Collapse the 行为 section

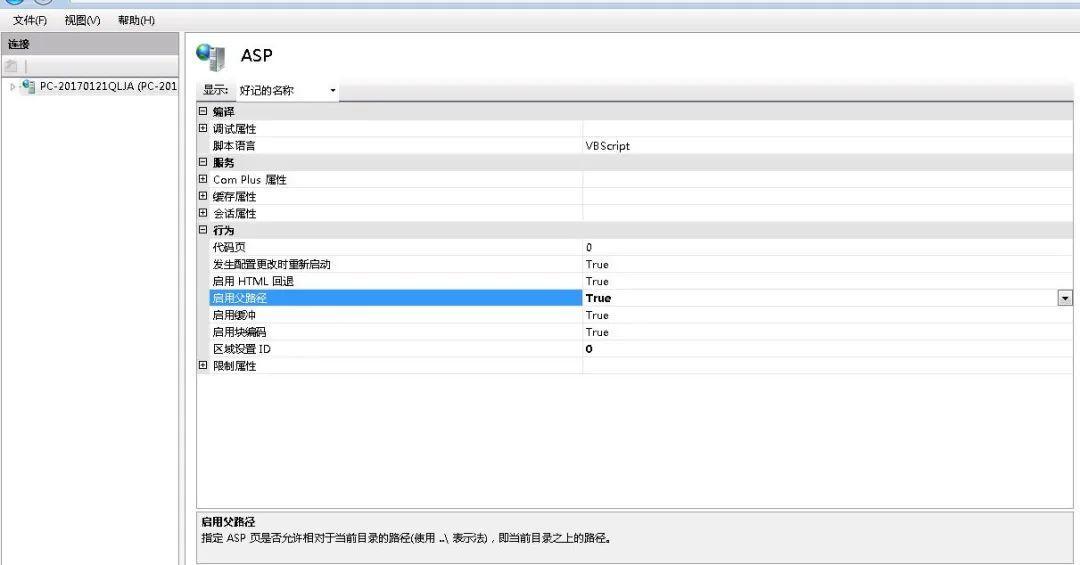coord(202,230)
